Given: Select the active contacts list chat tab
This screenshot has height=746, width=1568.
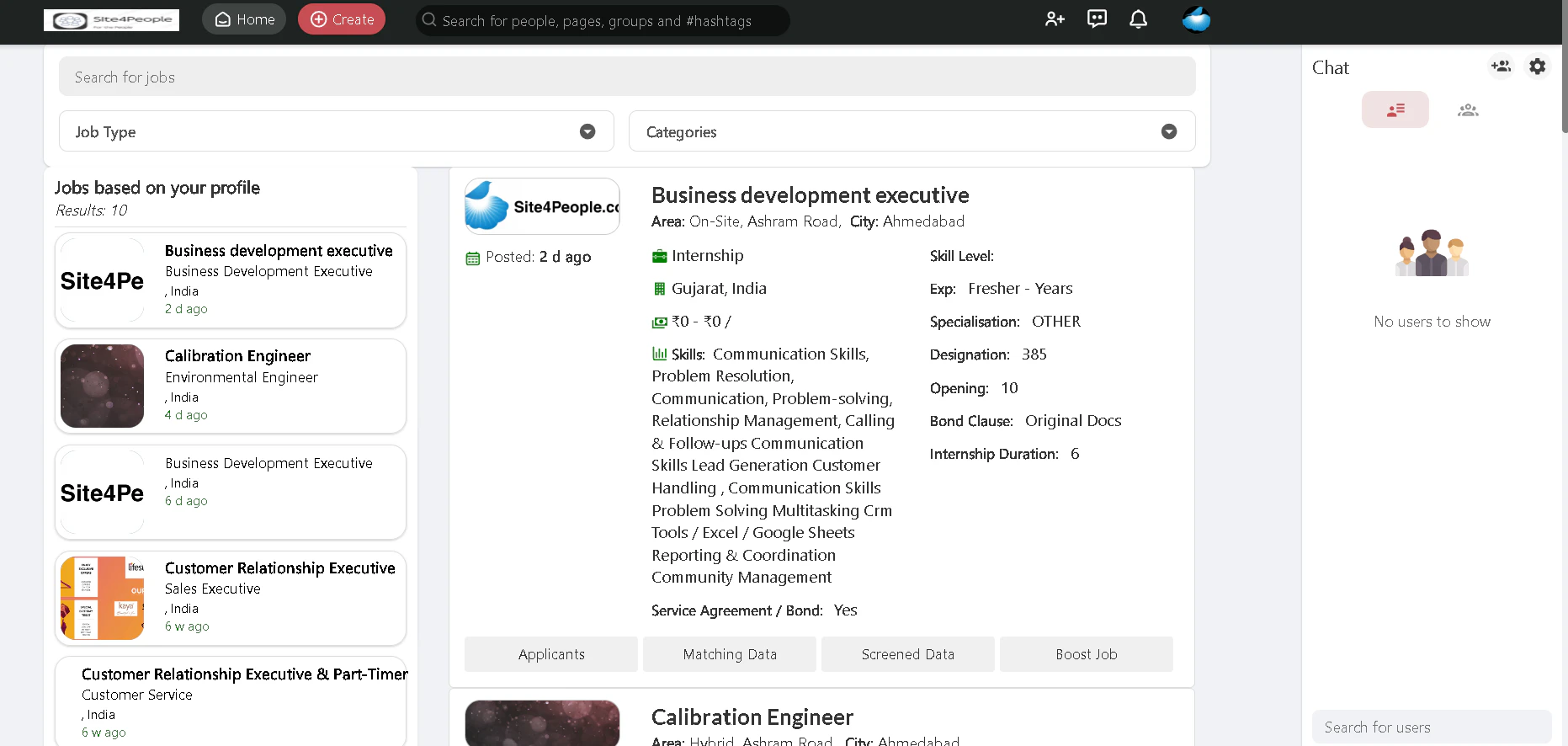Looking at the screenshot, I should (1395, 109).
